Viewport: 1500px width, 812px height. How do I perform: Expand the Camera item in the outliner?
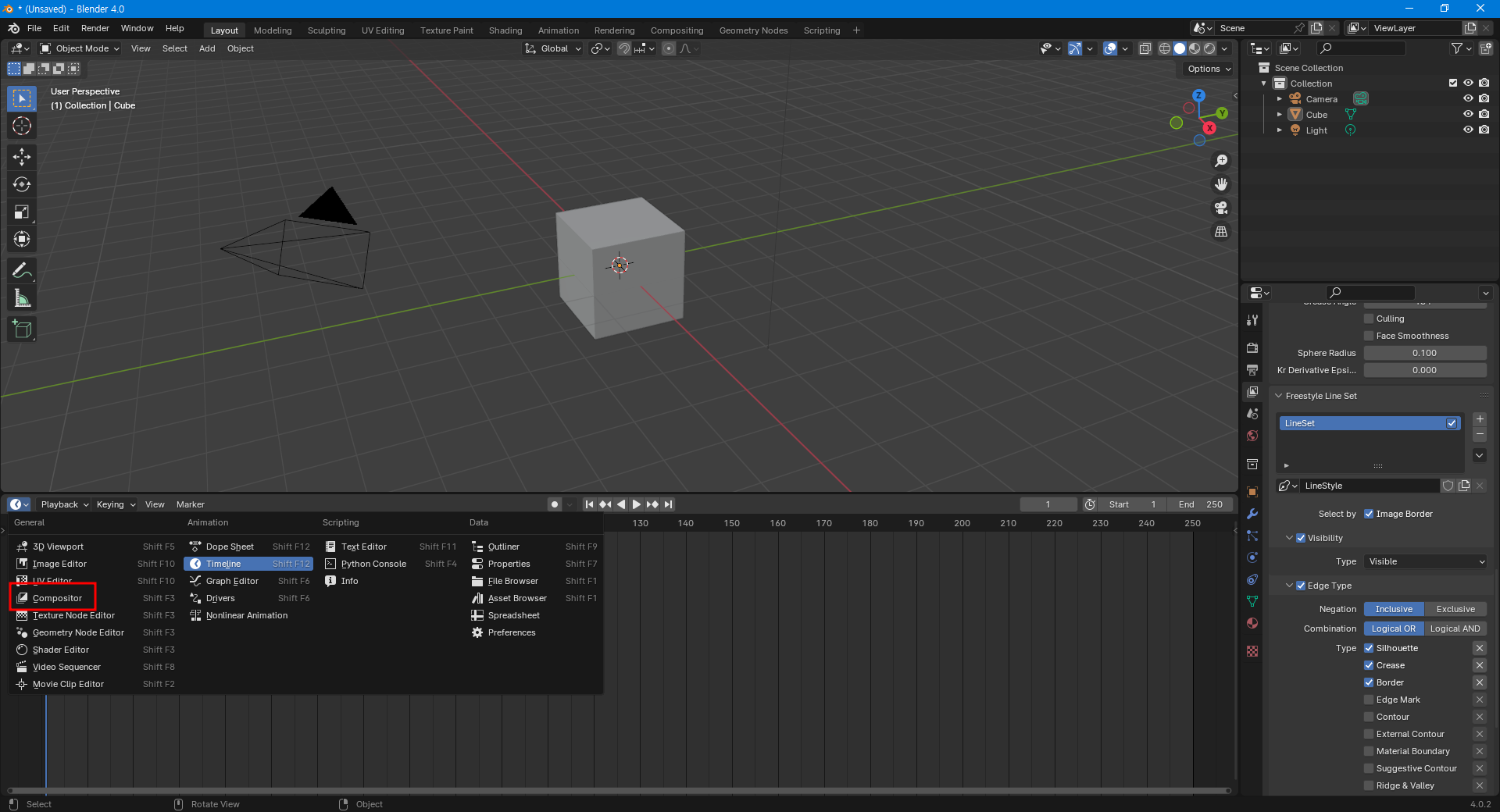point(1280,99)
